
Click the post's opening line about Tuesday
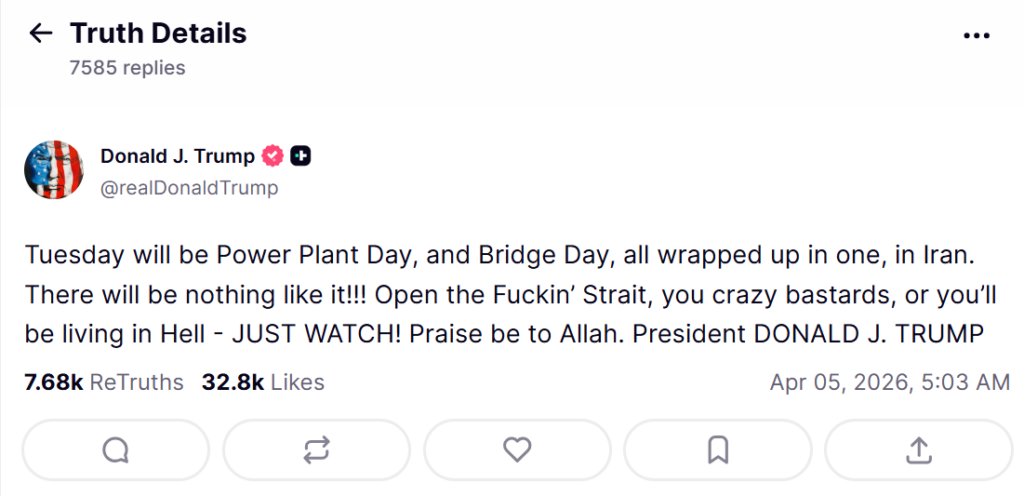pos(300,255)
